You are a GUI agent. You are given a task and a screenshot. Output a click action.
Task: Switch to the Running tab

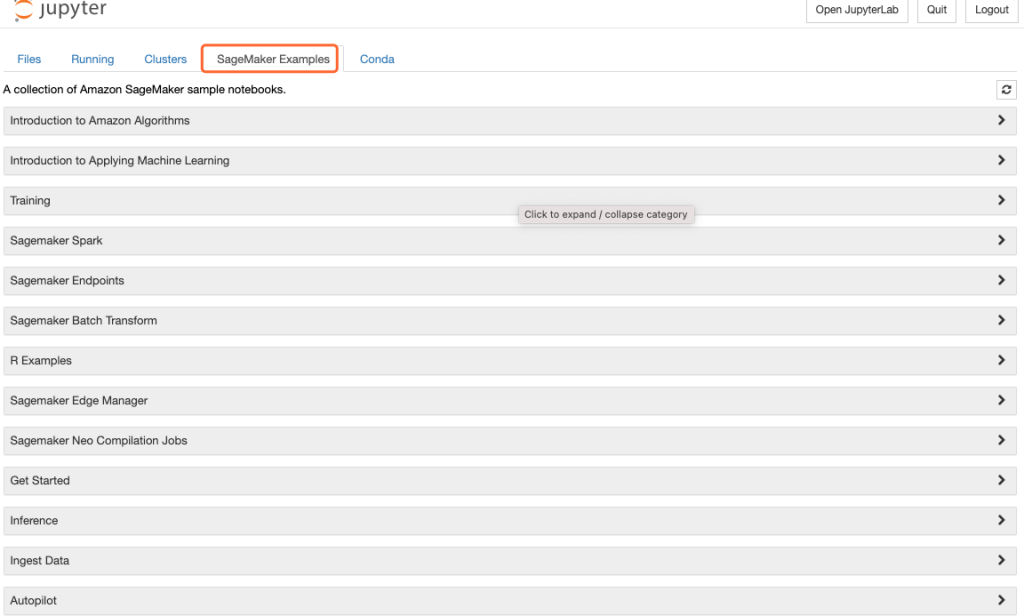(x=92, y=59)
